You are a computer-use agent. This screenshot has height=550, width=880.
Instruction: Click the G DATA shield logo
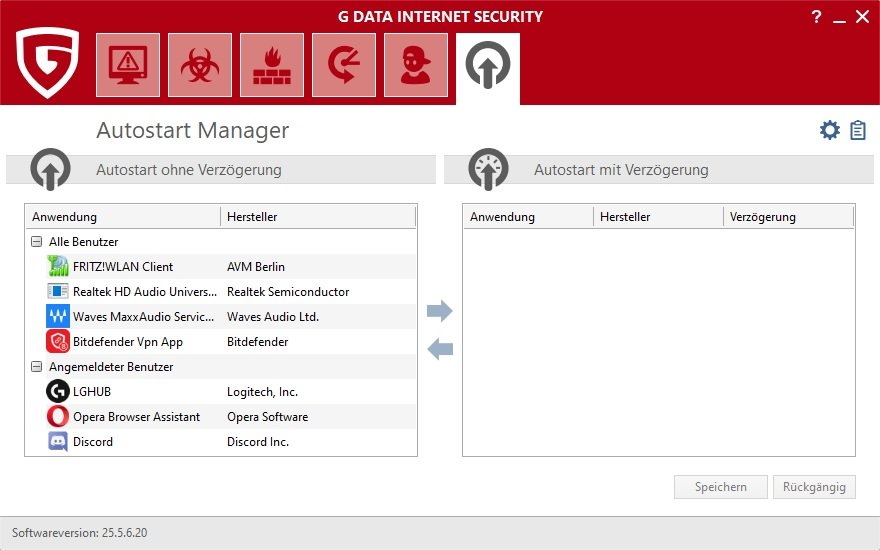pyautogui.click(x=47, y=63)
